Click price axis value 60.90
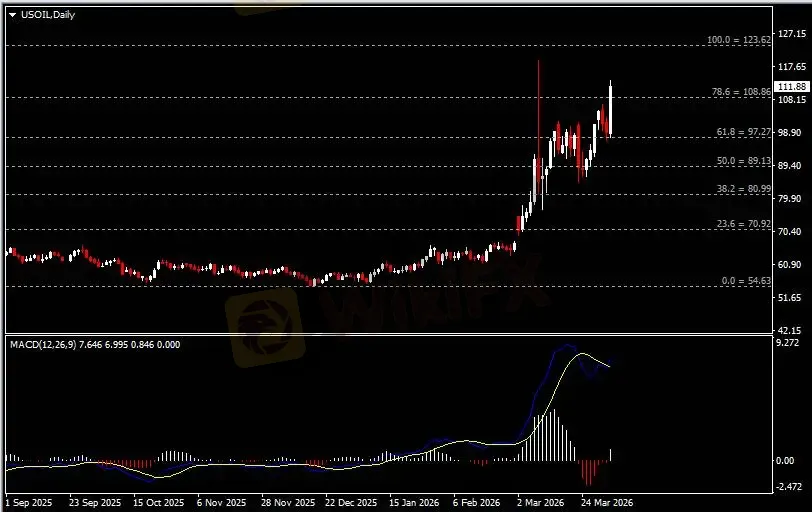This screenshot has width=812, height=512. click(790, 265)
